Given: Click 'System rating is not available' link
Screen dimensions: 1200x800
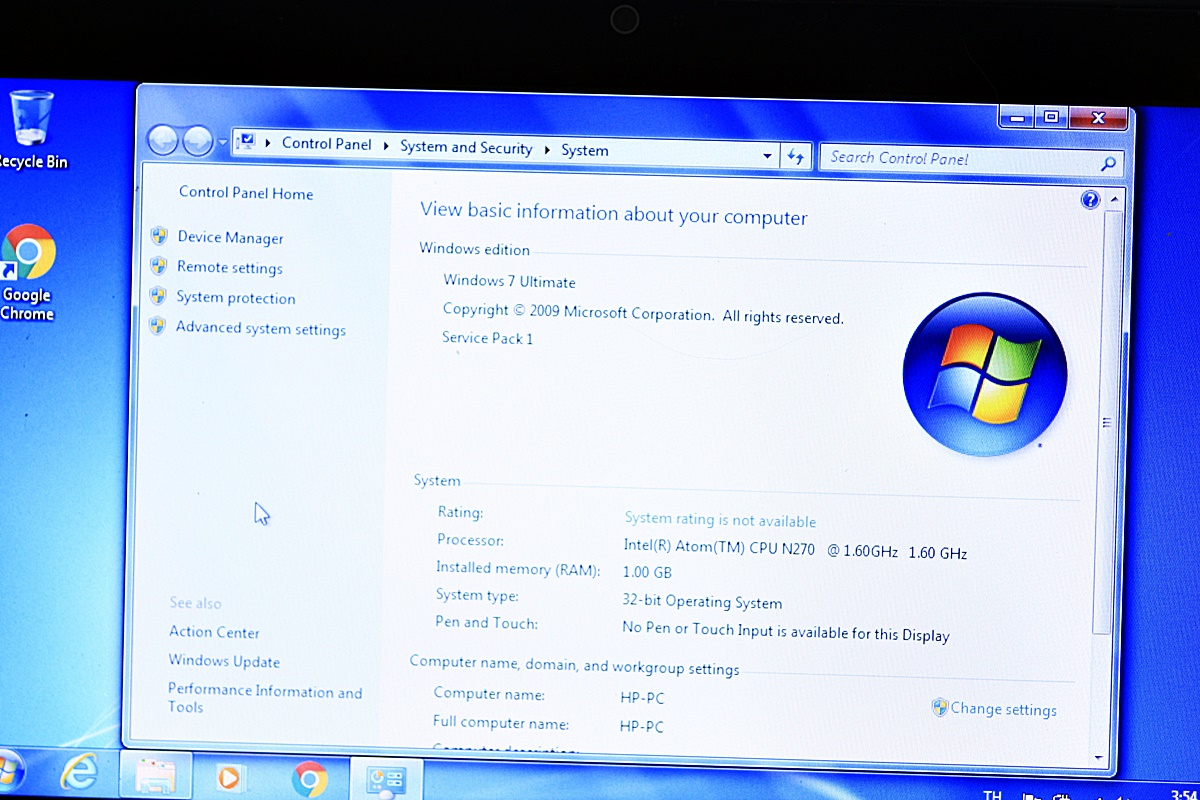Looking at the screenshot, I should [x=720, y=520].
